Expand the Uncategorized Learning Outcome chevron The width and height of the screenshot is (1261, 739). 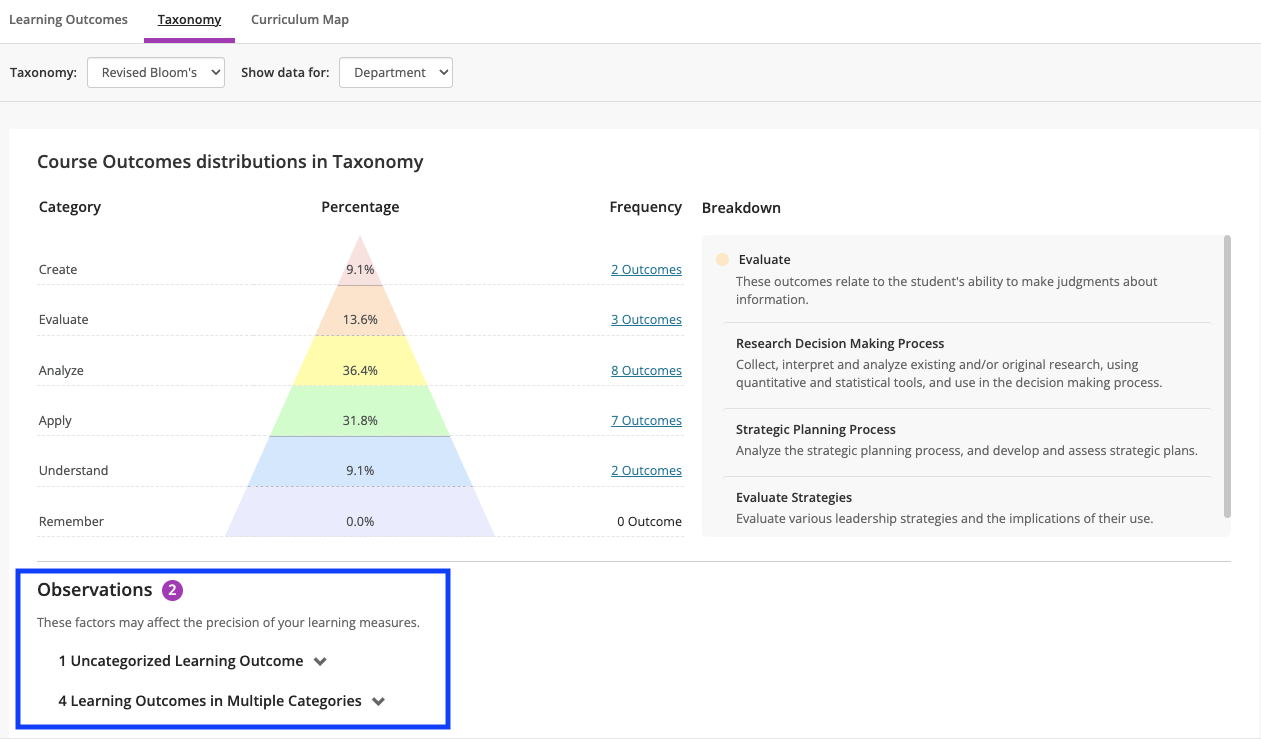320,661
